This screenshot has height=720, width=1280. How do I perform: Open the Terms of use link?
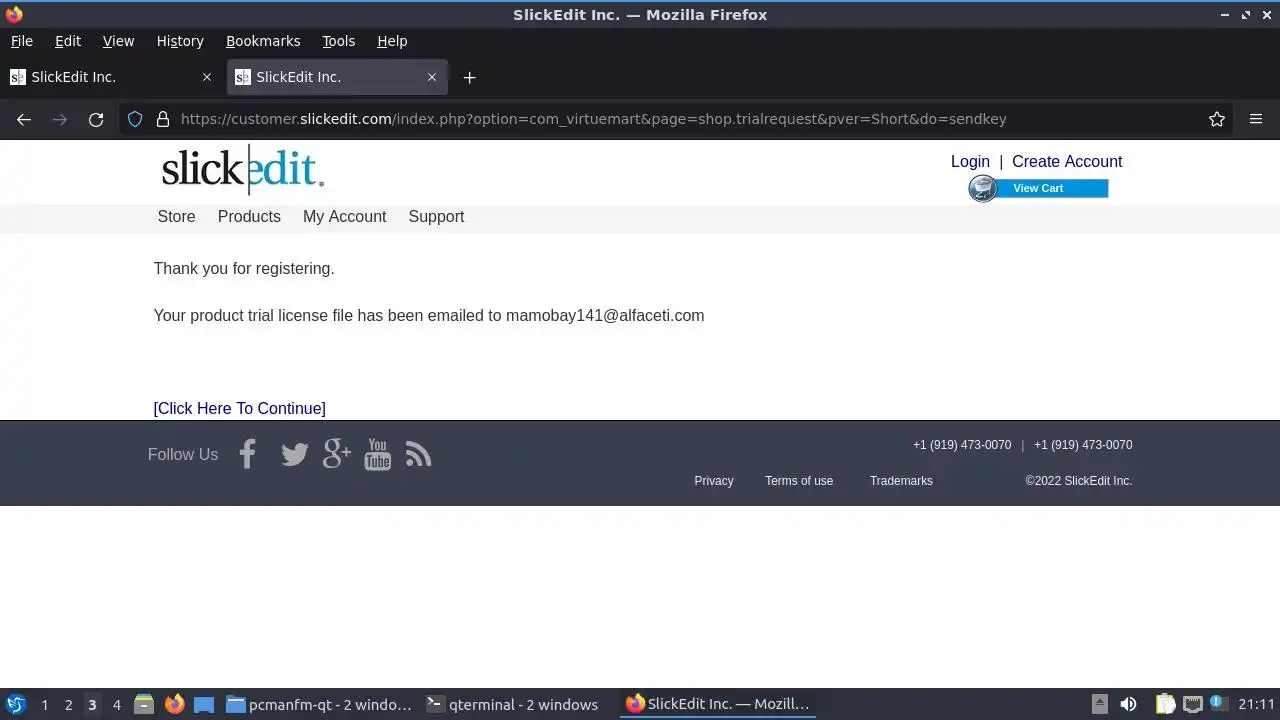coord(799,481)
